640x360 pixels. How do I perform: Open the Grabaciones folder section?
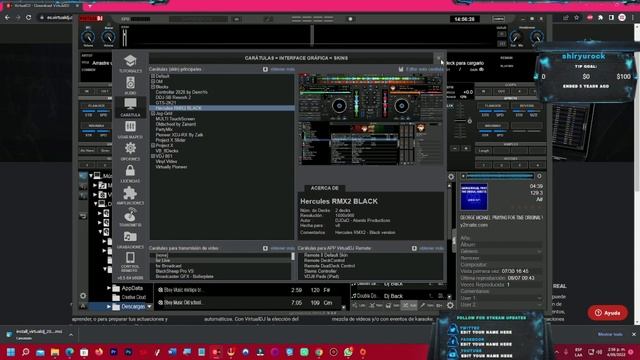point(130,240)
